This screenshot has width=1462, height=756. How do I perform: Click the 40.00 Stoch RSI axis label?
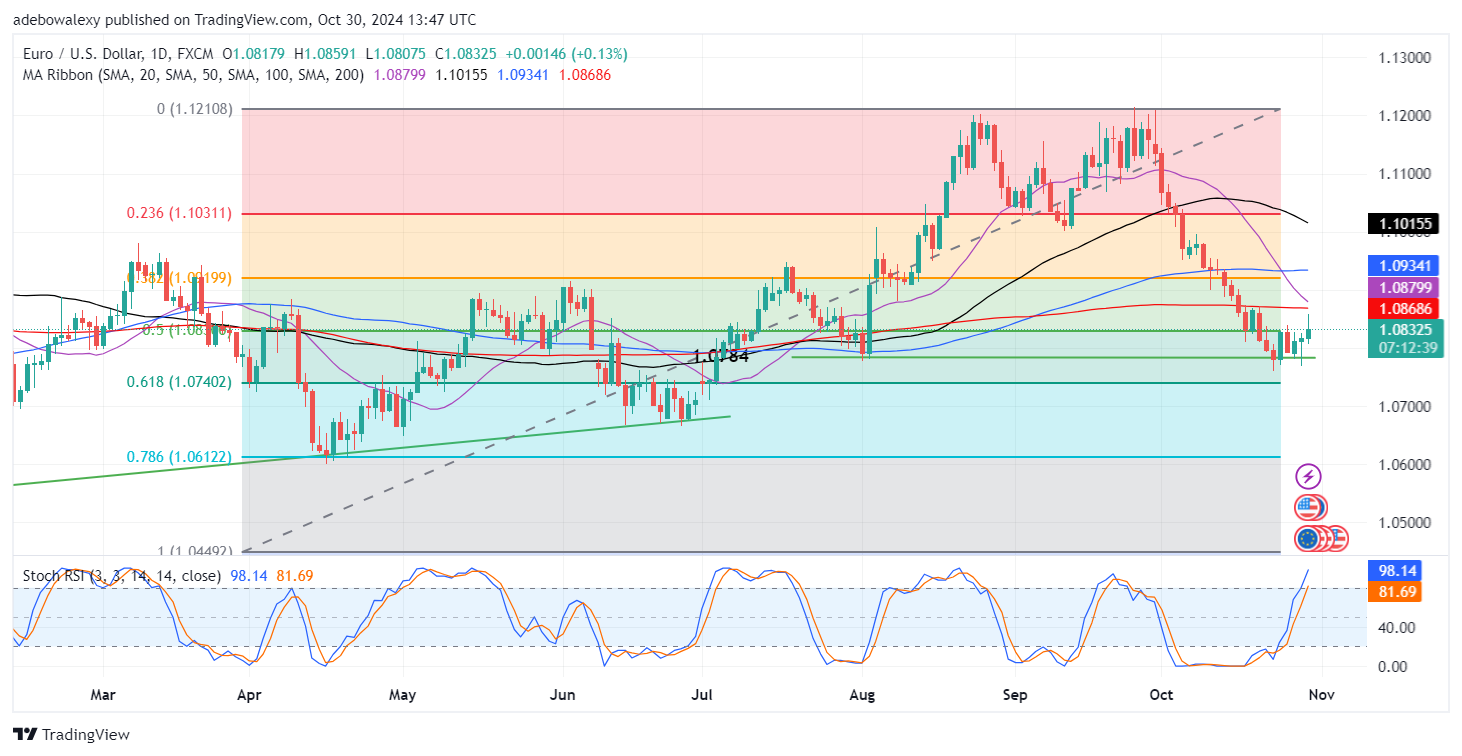coord(1397,628)
